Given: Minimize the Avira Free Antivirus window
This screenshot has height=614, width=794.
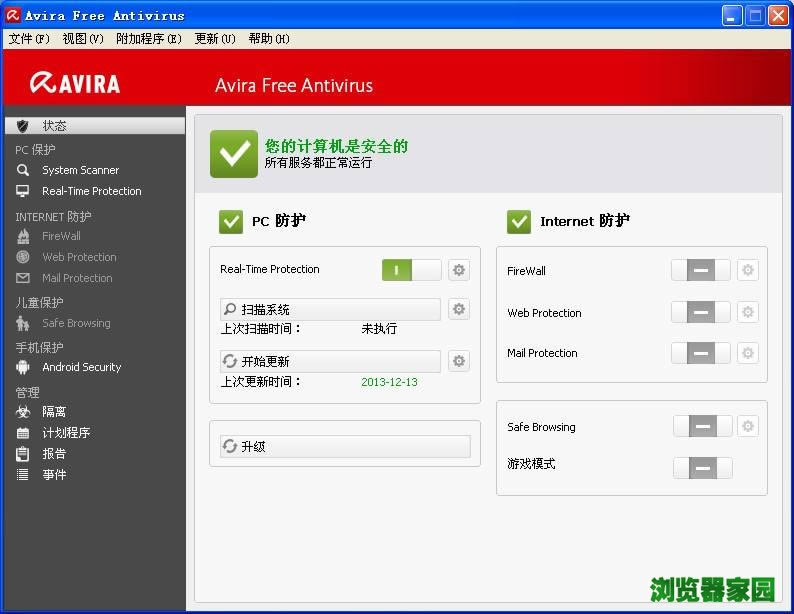Looking at the screenshot, I should pyautogui.click(x=732, y=16).
